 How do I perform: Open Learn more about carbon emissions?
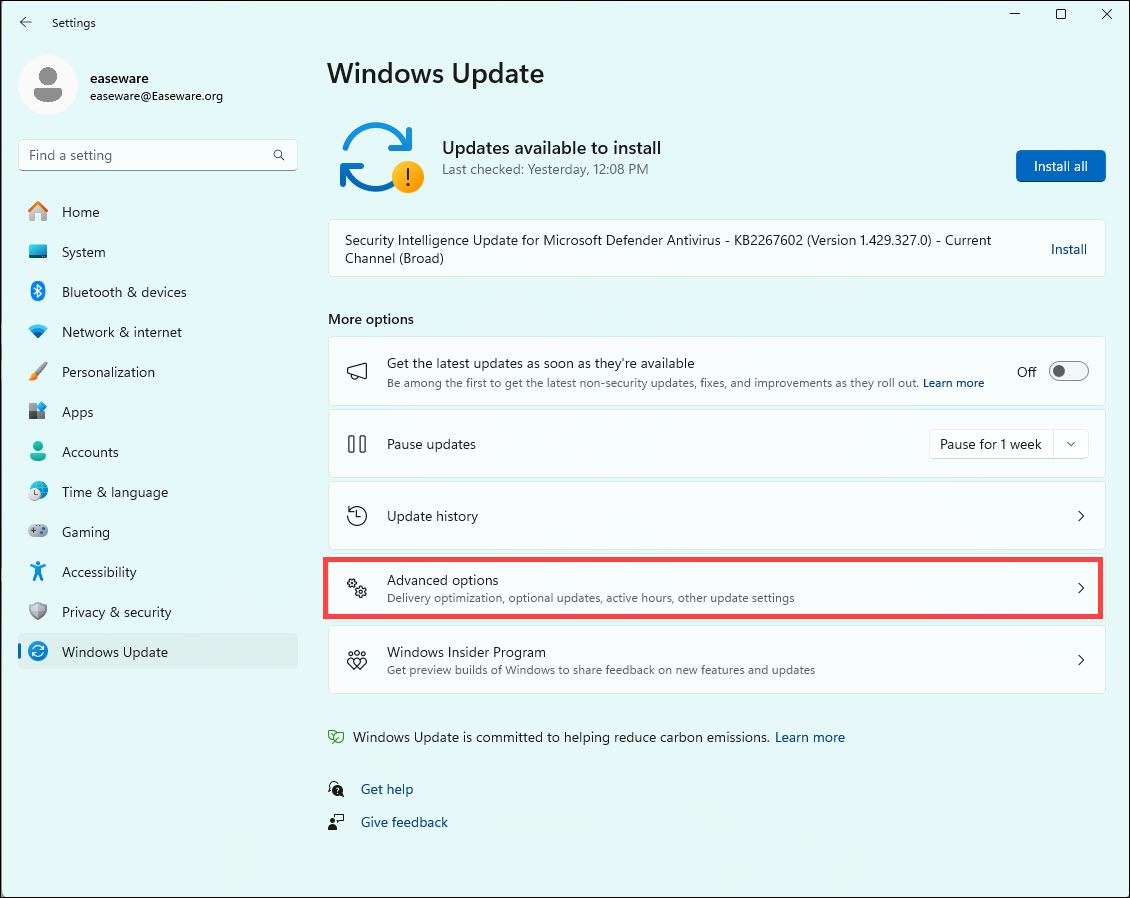[809, 737]
